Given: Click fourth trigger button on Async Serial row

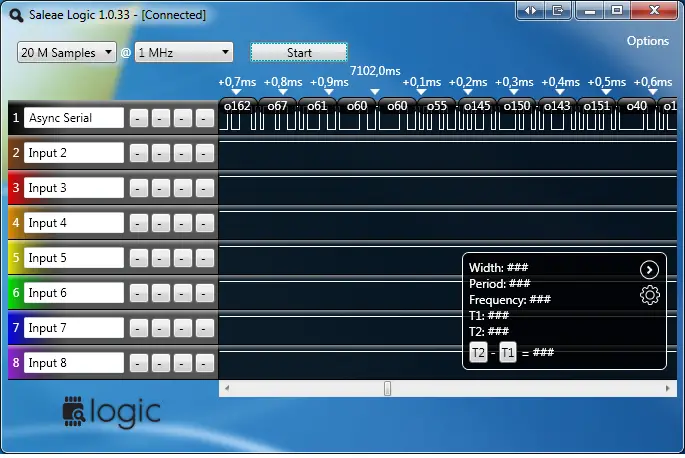Looking at the screenshot, I should (204, 118).
